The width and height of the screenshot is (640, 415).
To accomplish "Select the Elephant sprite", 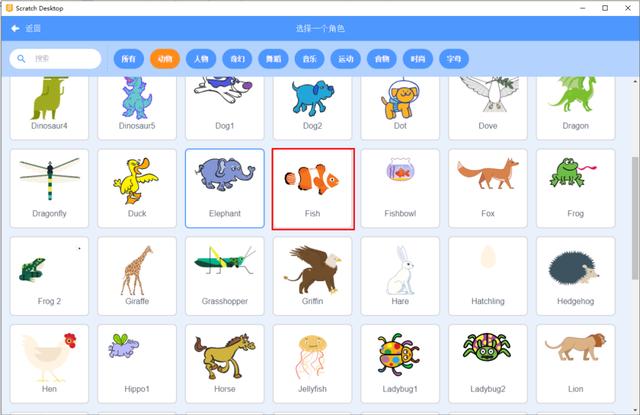I will [224, 188].
